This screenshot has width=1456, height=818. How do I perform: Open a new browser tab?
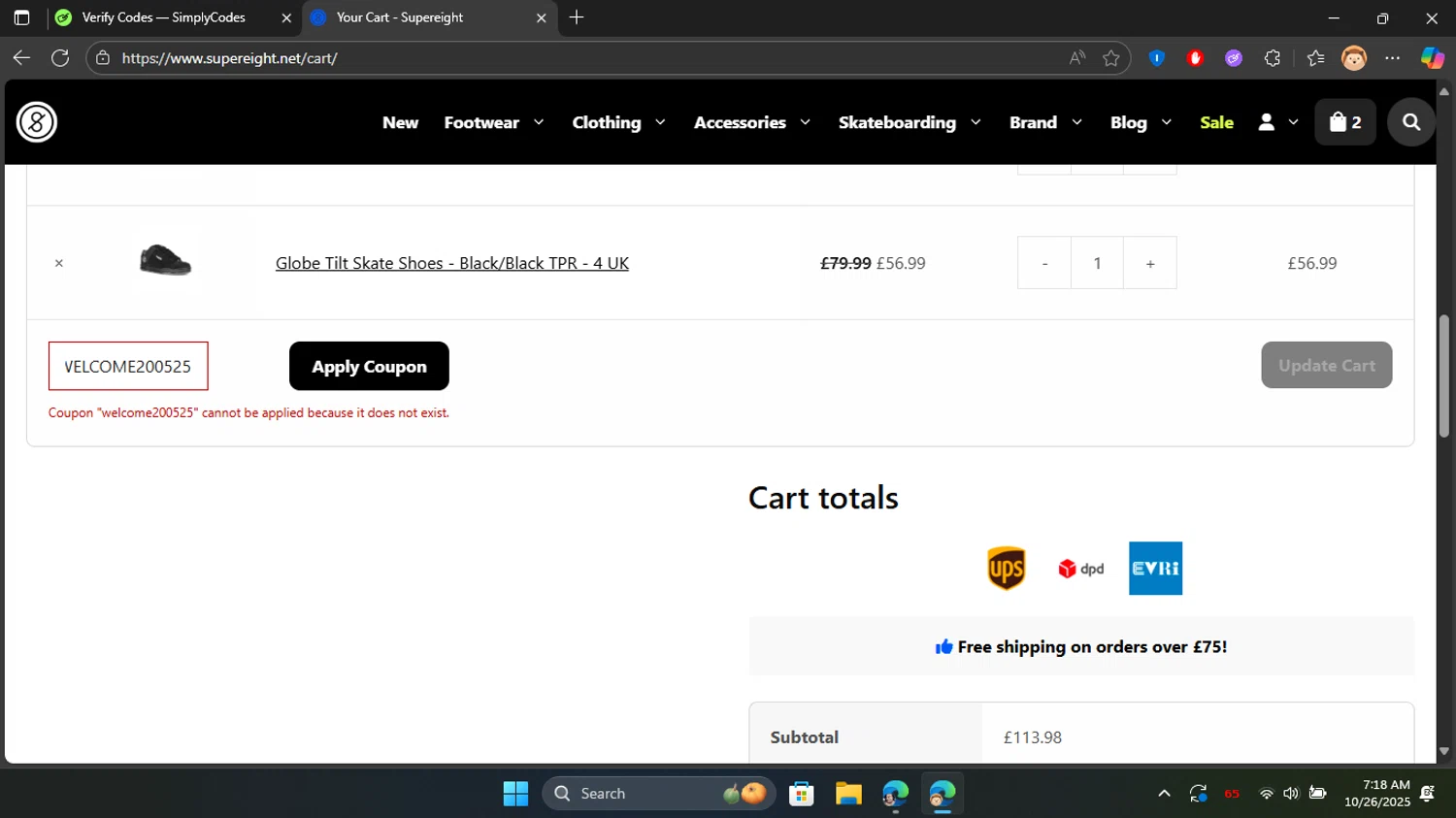pos(577,17)
